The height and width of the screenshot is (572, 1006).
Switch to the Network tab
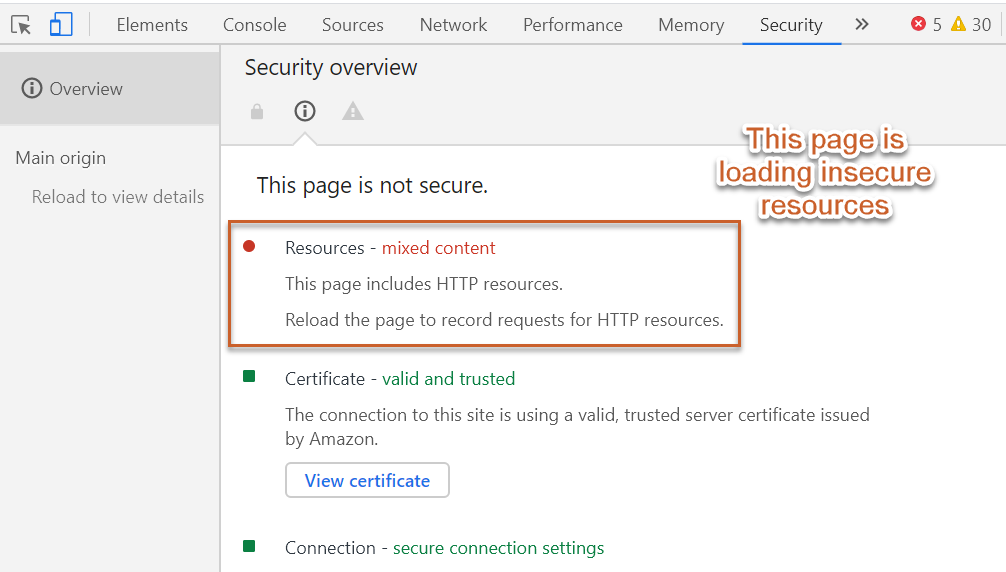point(453,25)
